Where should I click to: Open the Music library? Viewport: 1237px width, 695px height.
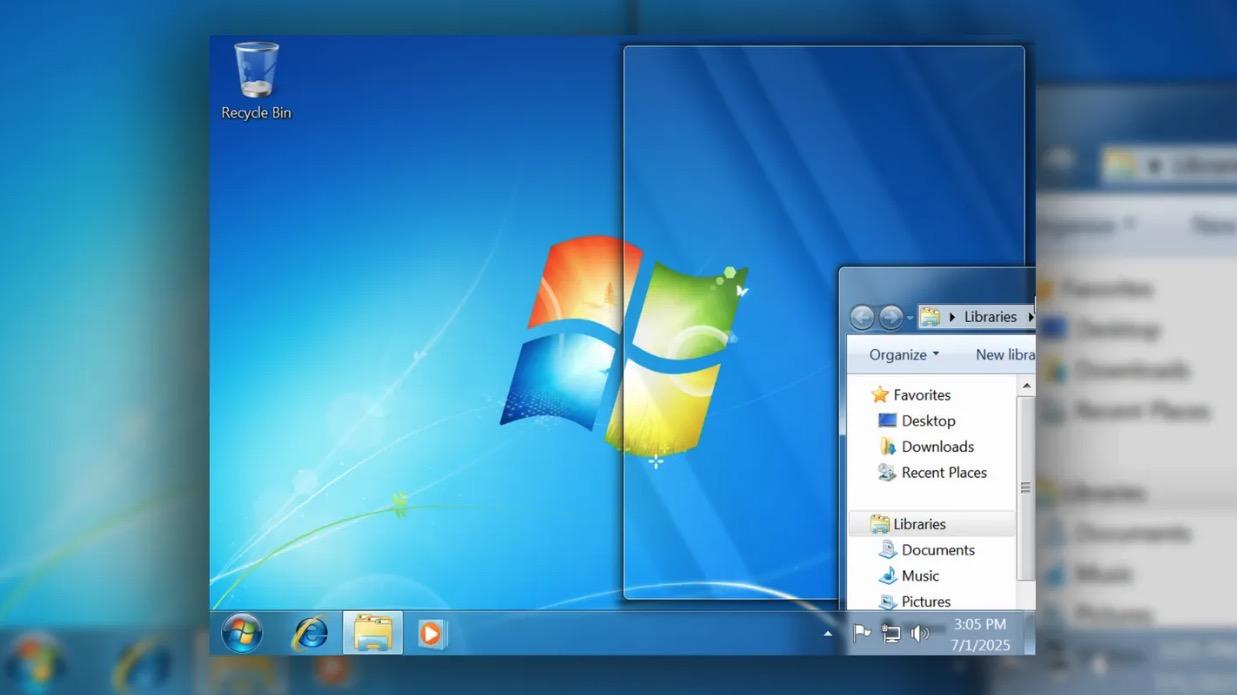pos(920,576)
